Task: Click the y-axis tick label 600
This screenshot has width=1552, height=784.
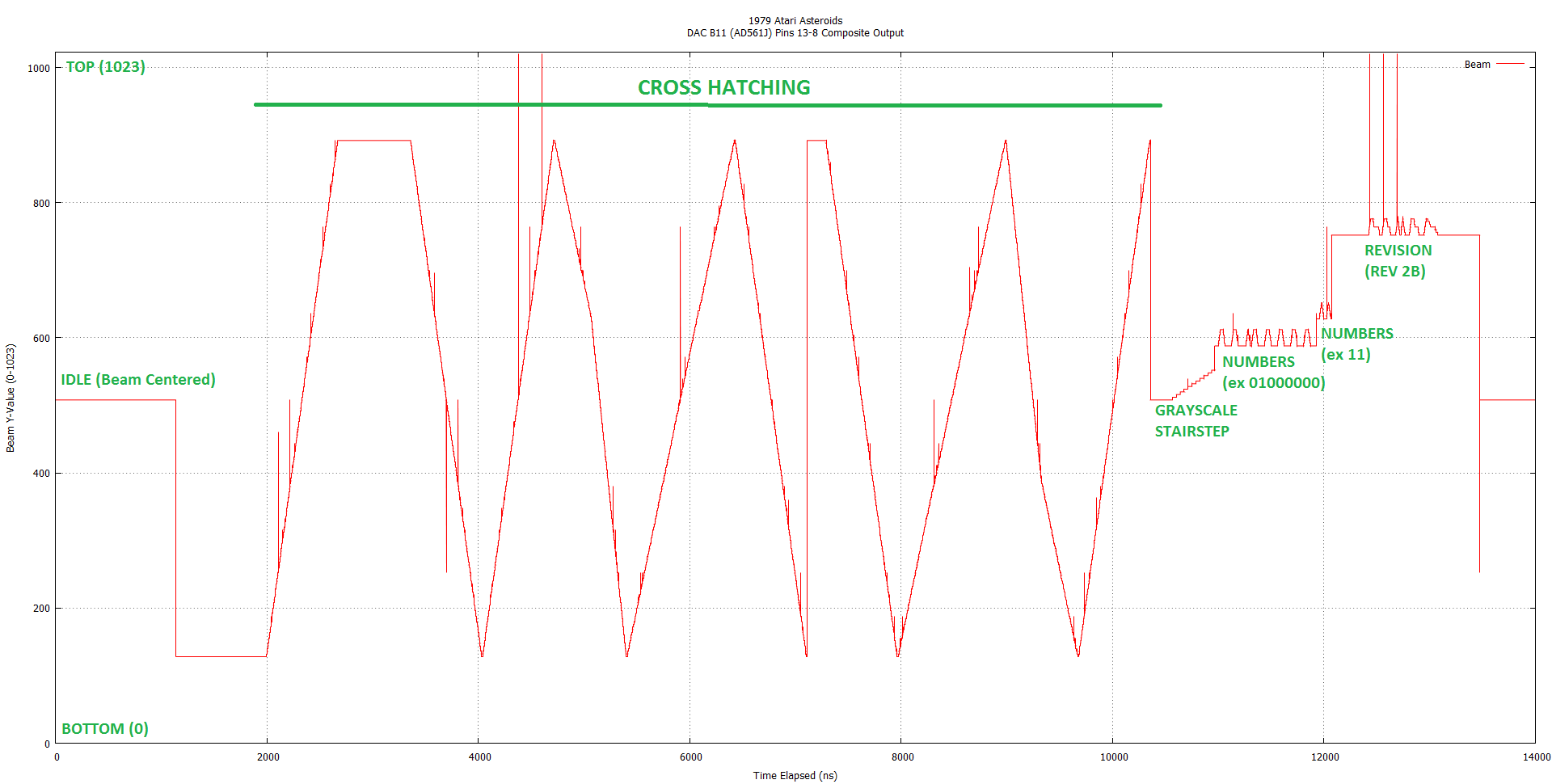Action: click(x=41, y=339)
